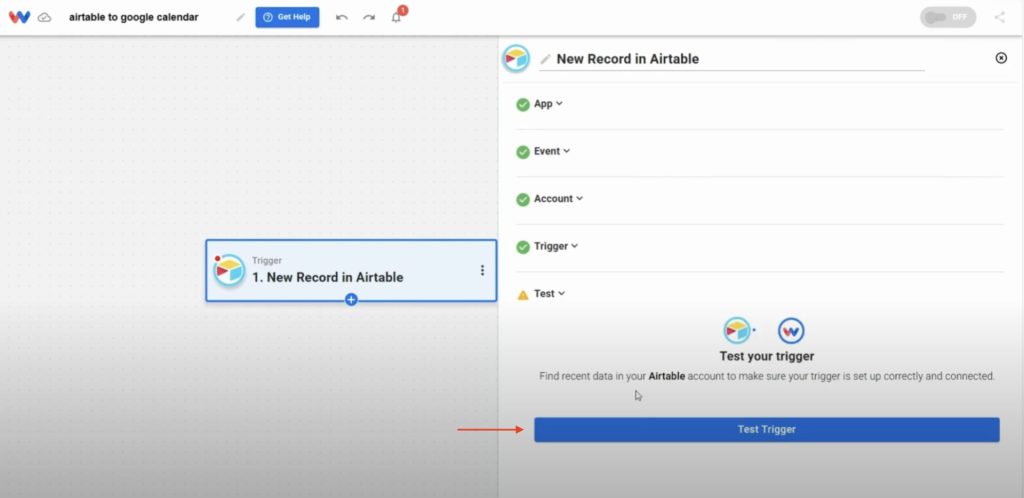Click the green check next to Event
This screenshot has height=498, width=1024.
(523, 152)
